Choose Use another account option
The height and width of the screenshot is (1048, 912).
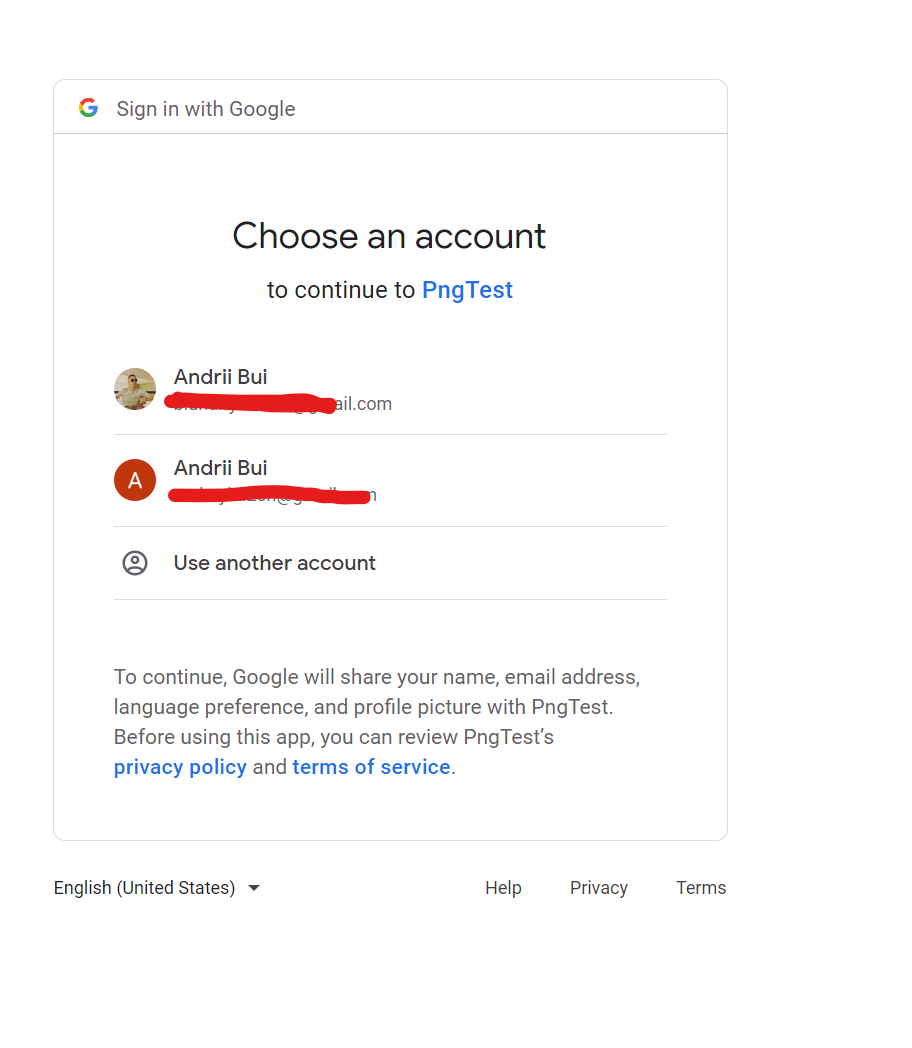click(x=390, y=563)
